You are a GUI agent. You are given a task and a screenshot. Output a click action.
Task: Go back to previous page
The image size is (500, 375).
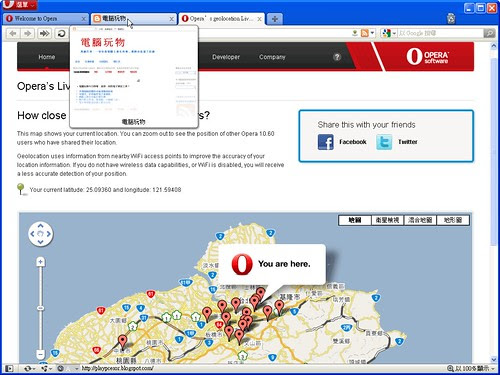point(13,33)
